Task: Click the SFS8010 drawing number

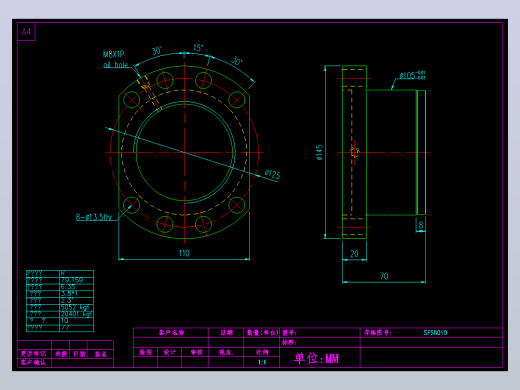Action: click(435, 333)
